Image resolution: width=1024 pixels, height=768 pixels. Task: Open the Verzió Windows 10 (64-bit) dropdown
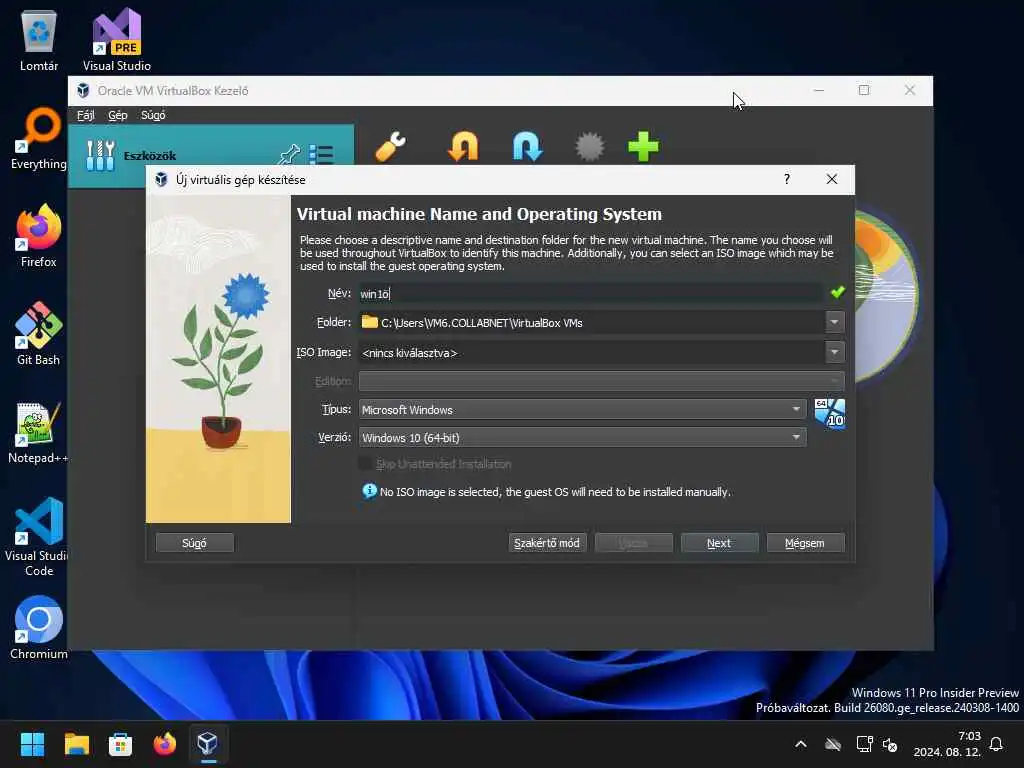click(x=583, y=438)
